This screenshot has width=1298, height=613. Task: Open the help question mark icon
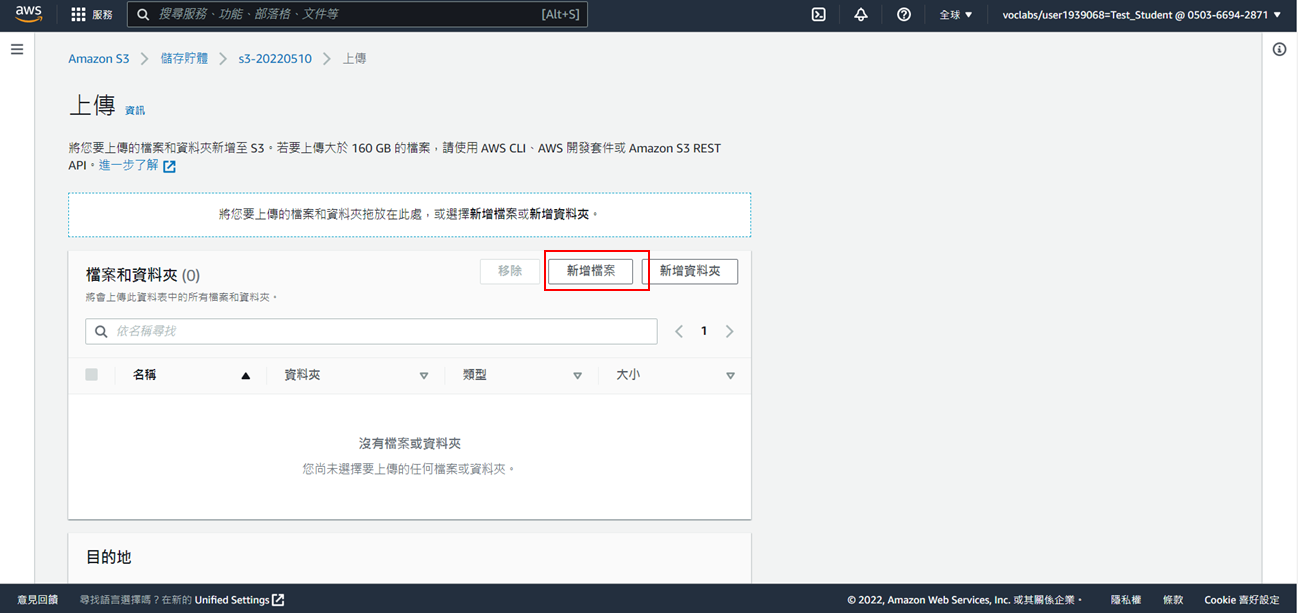pyautogui.click(x=904, y=15)
